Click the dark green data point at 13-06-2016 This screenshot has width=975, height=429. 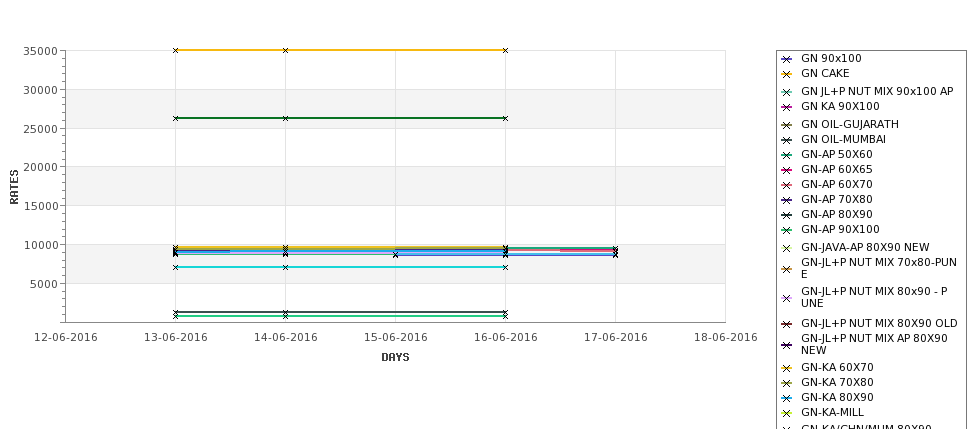tap(175, 118)
